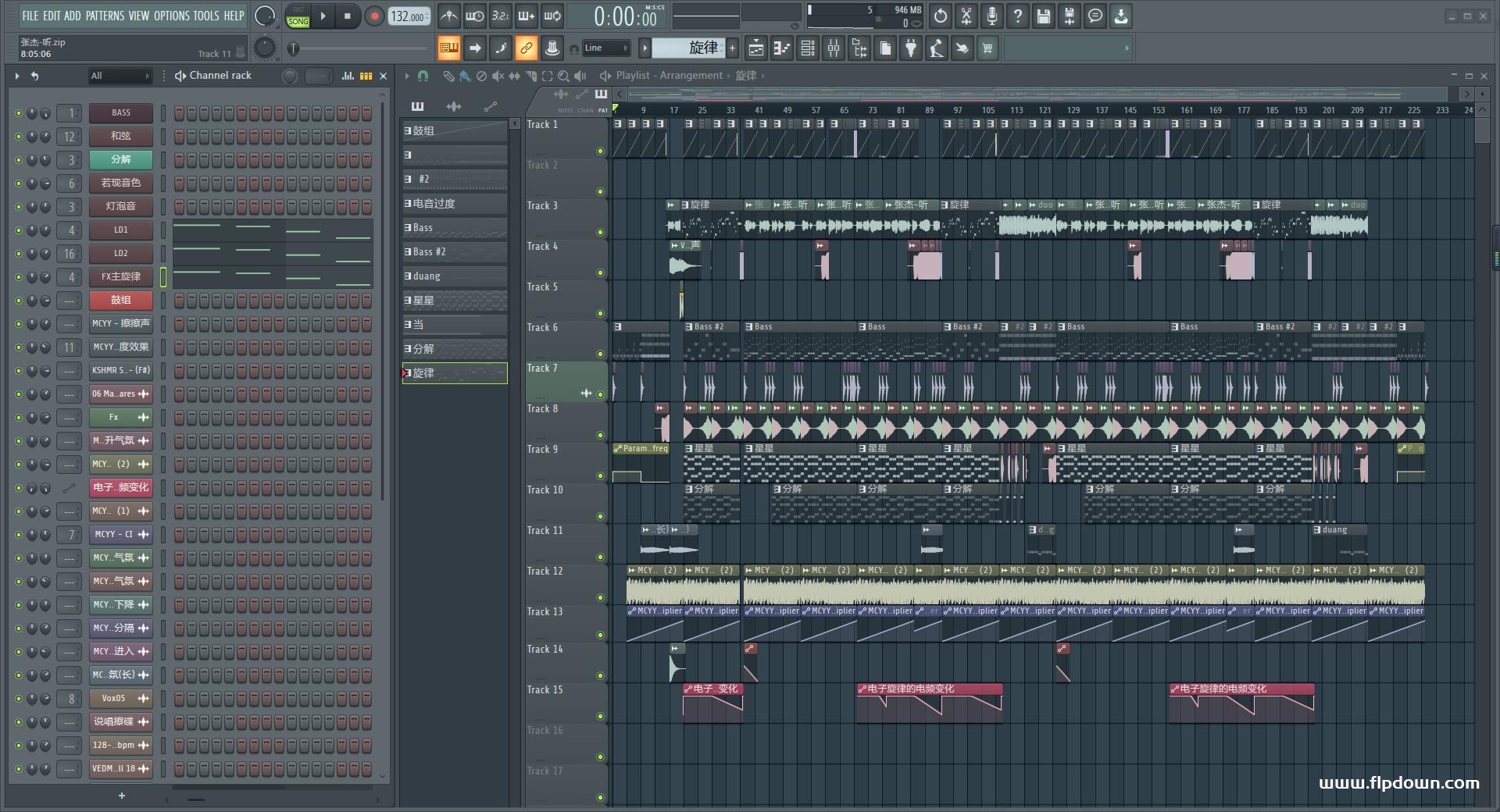Open the 旋律 pattern selector

pyautogui.click(x=689, y=48)
